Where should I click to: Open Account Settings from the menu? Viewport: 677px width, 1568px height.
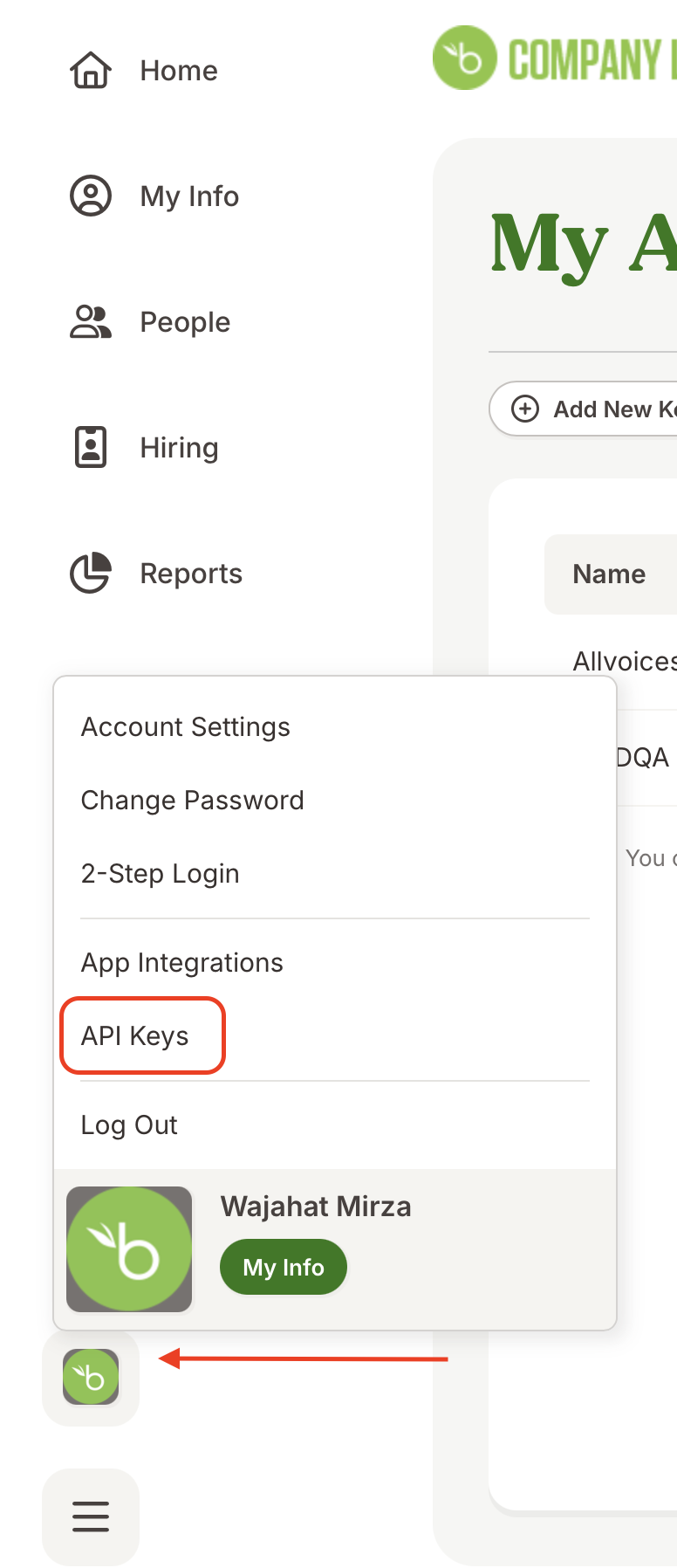tap(186, 726)
